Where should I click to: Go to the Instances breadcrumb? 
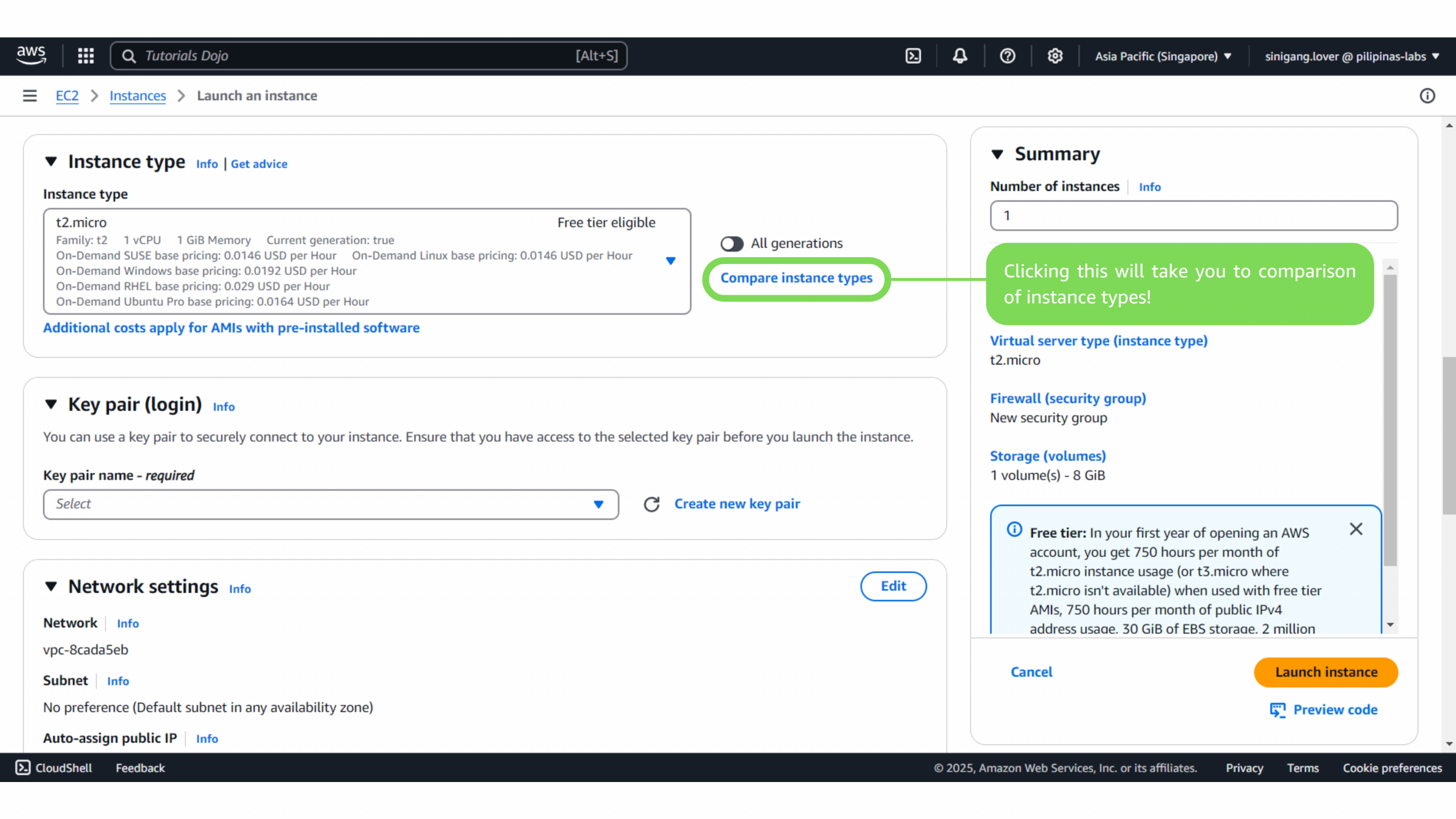138,96
